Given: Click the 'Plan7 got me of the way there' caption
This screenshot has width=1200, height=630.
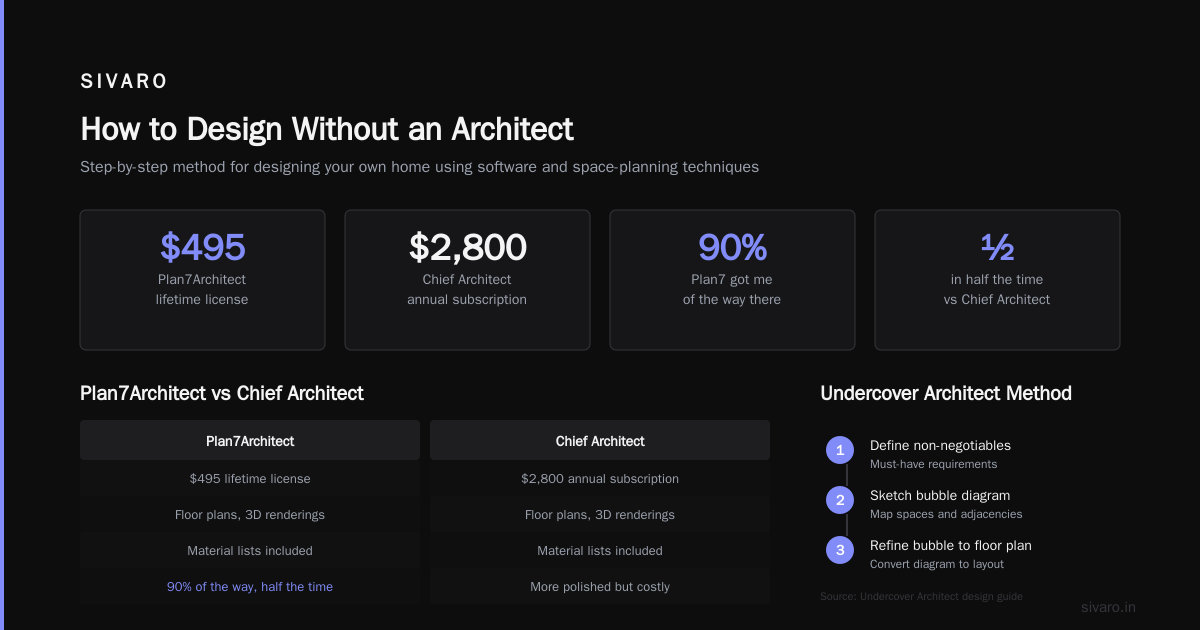Looking at the screenshot, I should point(732,289).
